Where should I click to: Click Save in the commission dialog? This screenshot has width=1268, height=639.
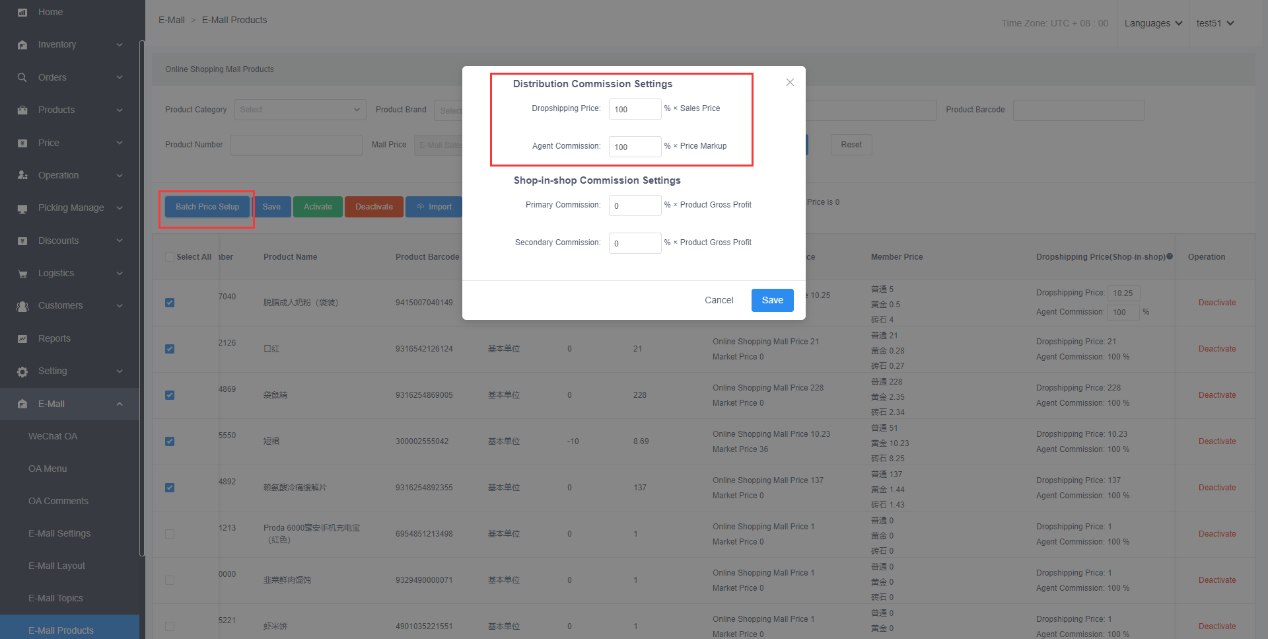coord(772,300)
